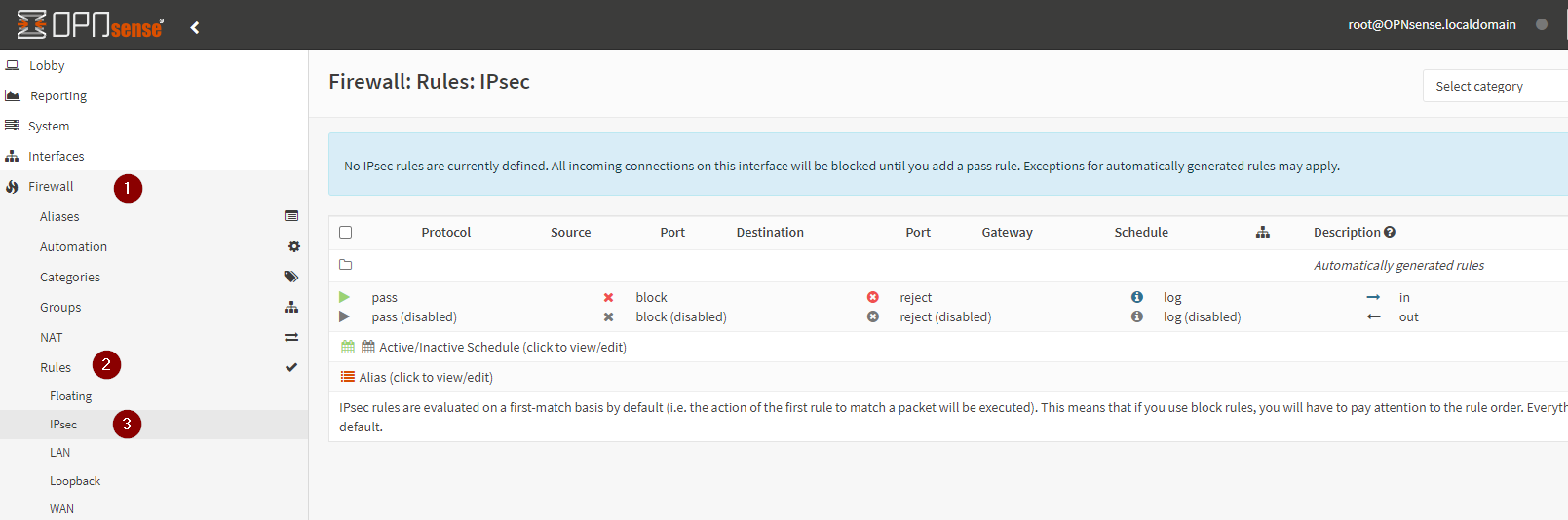Toggle the select-all rules checkbox
Viewport: 1568px width, 520px height.
pos(345,232)
